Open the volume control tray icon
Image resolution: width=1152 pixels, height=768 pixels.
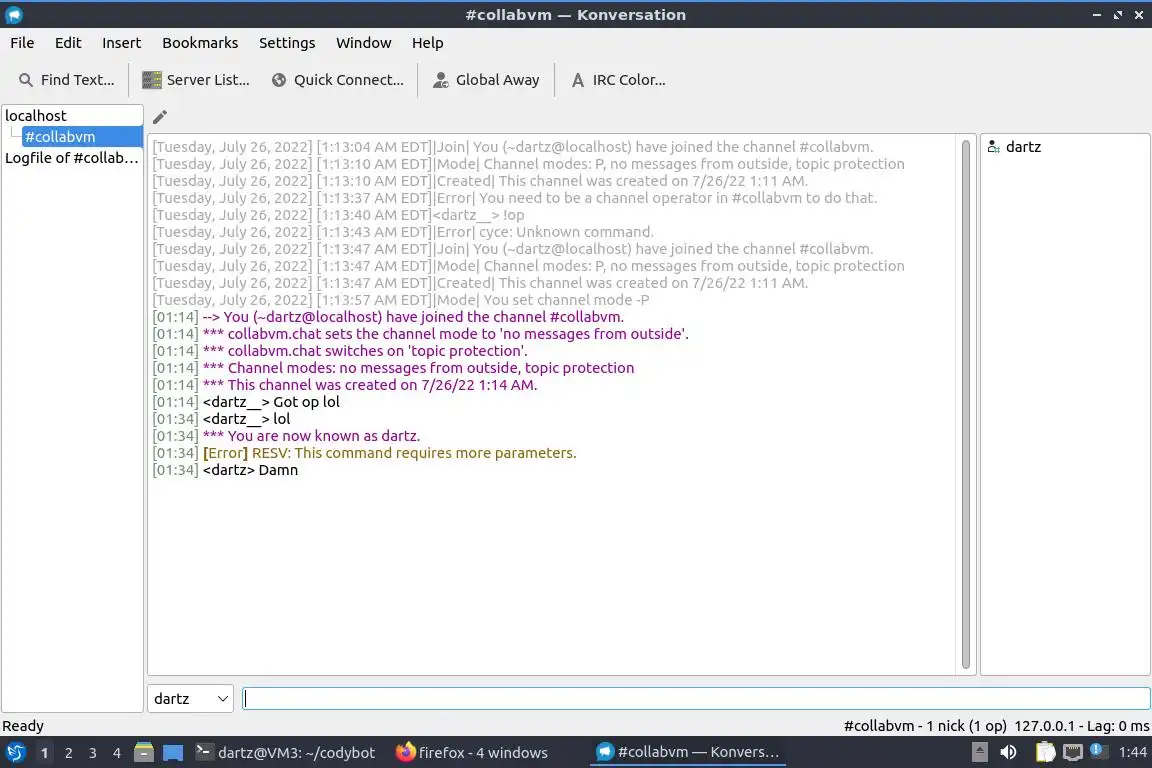pyautogui.click(x=1009, y=753)
